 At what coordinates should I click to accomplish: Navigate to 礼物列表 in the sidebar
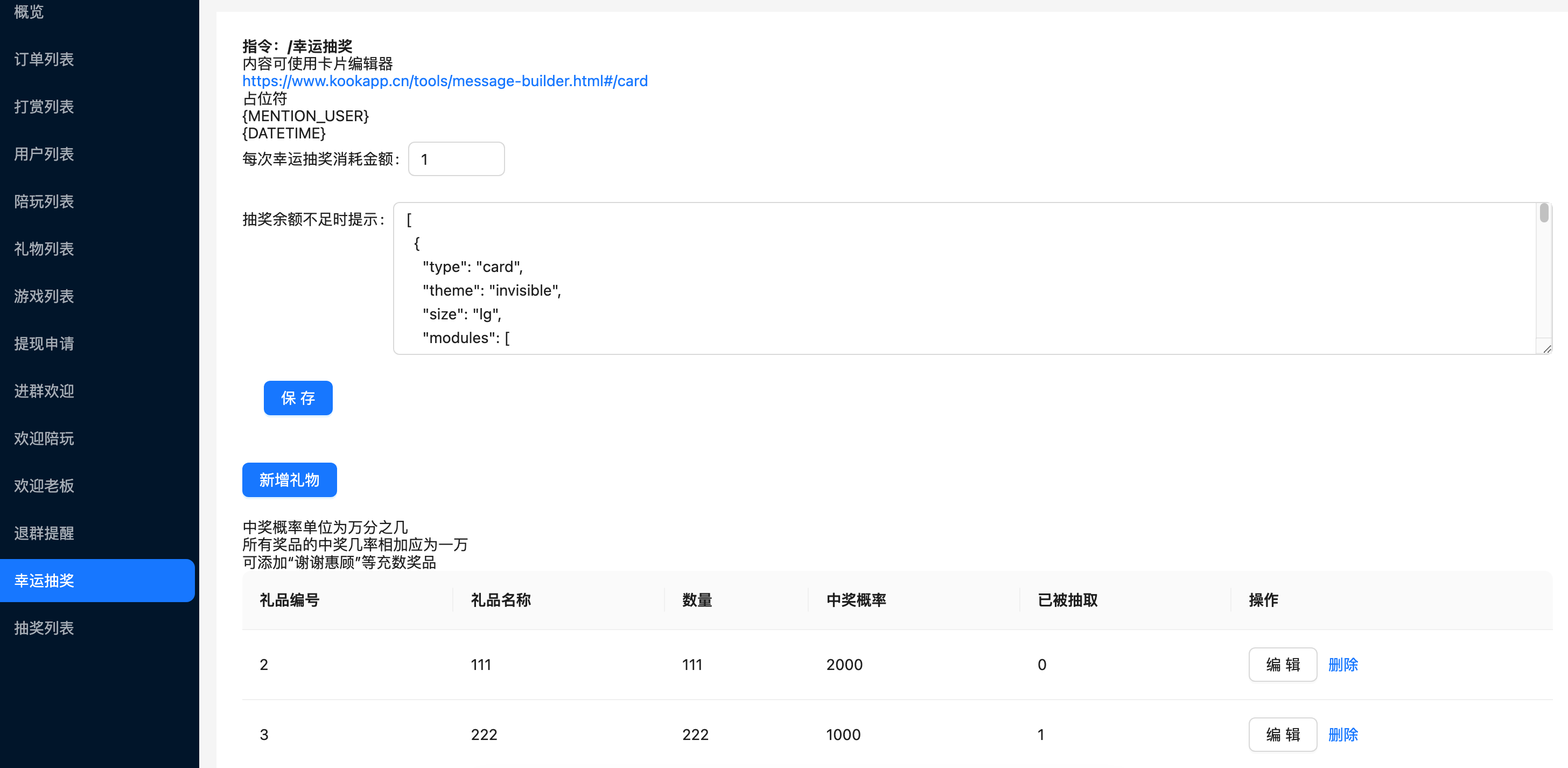pos(44,249)
